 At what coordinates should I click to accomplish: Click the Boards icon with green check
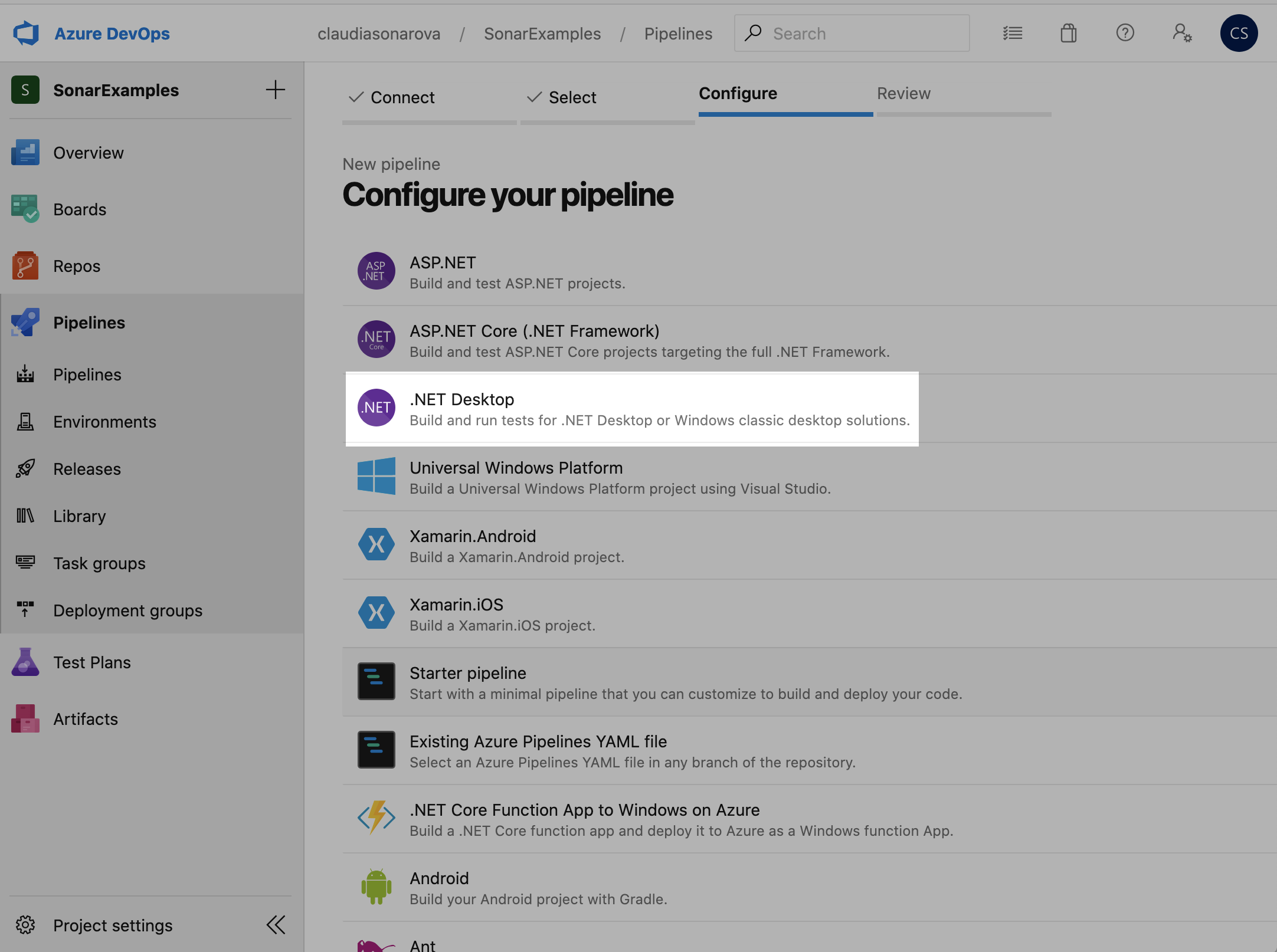(x=25, y=209)
